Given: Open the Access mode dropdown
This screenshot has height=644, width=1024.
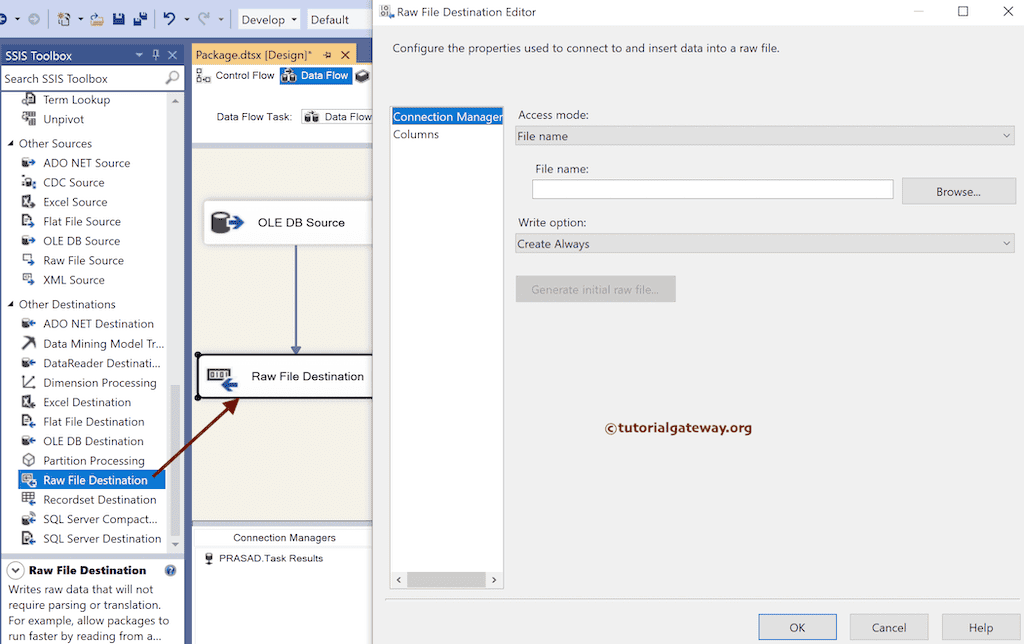Looking at the screenshot, I should [x=1006, y=135].
